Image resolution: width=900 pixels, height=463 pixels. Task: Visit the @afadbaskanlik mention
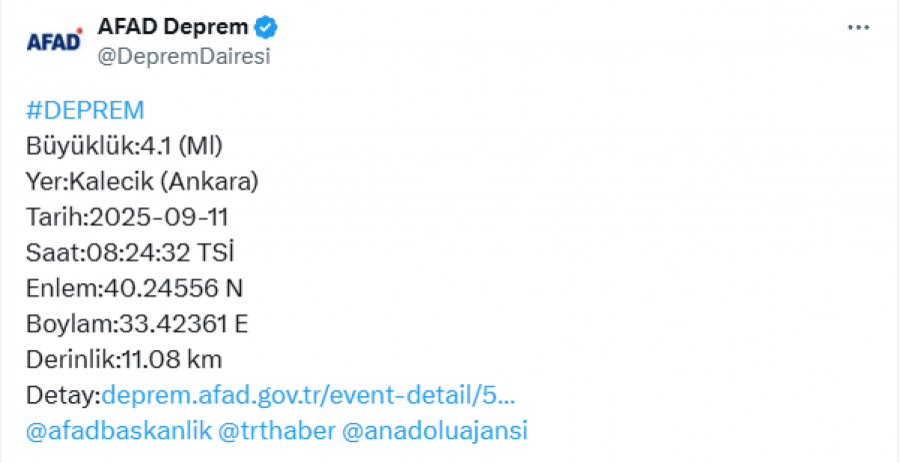(x=119, y=431)
